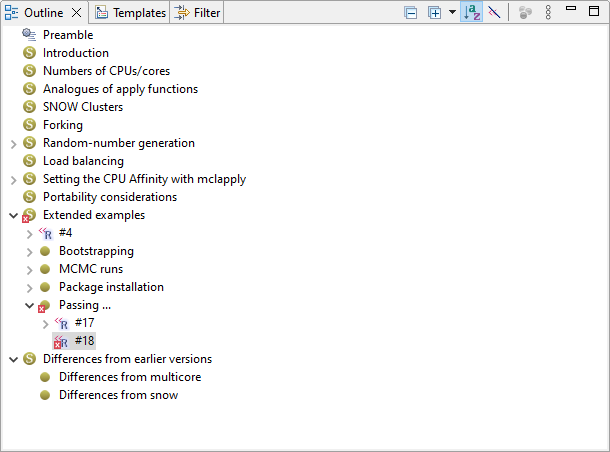Click the Collapse All toolbar icon
This screenshot has height=452, width=610.
pos(411,13)
